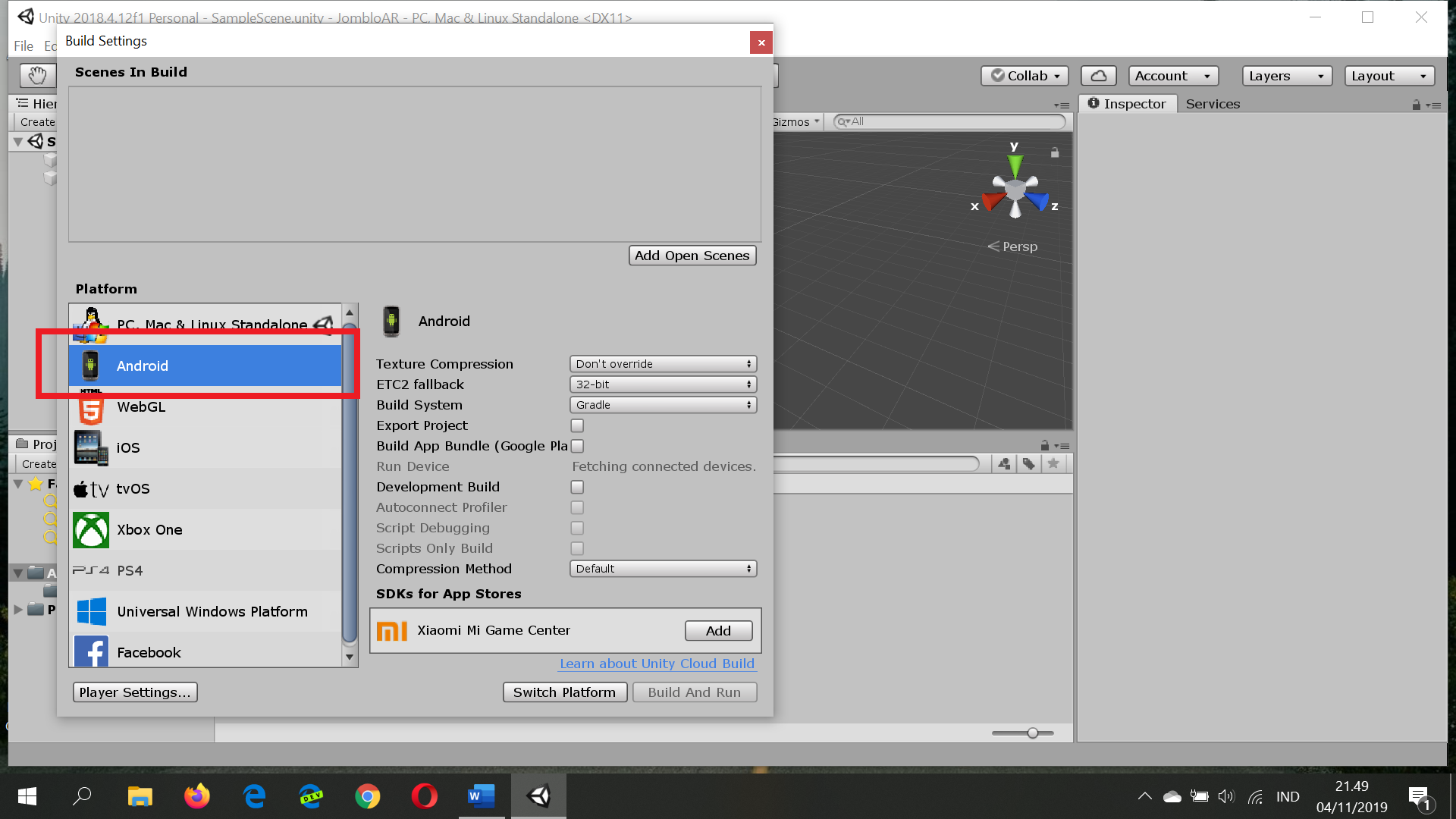Expand the Layers dropdown
This screenshot has width=1456, height=819.
[1286, 76]
